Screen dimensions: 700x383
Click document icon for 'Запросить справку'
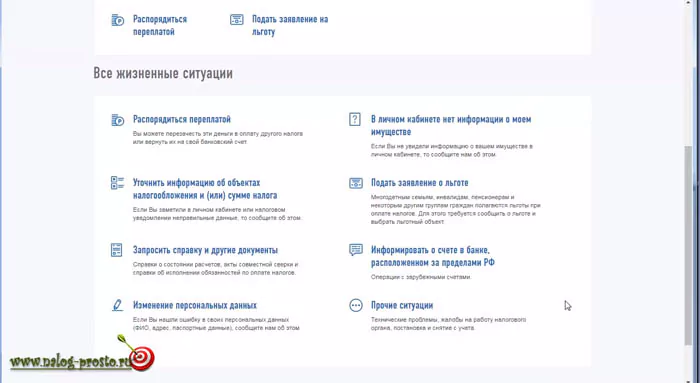(117, 250)
